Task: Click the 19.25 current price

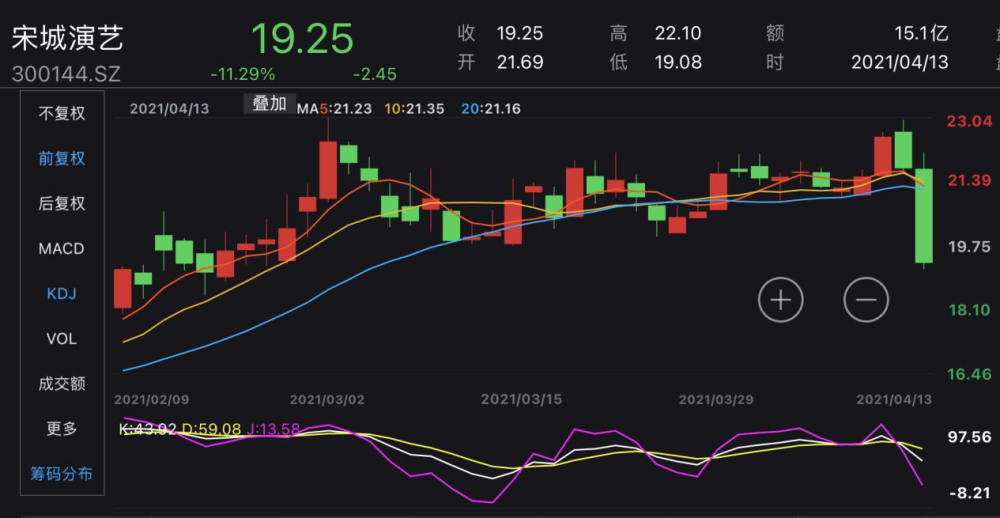Action: coord(302,39)
